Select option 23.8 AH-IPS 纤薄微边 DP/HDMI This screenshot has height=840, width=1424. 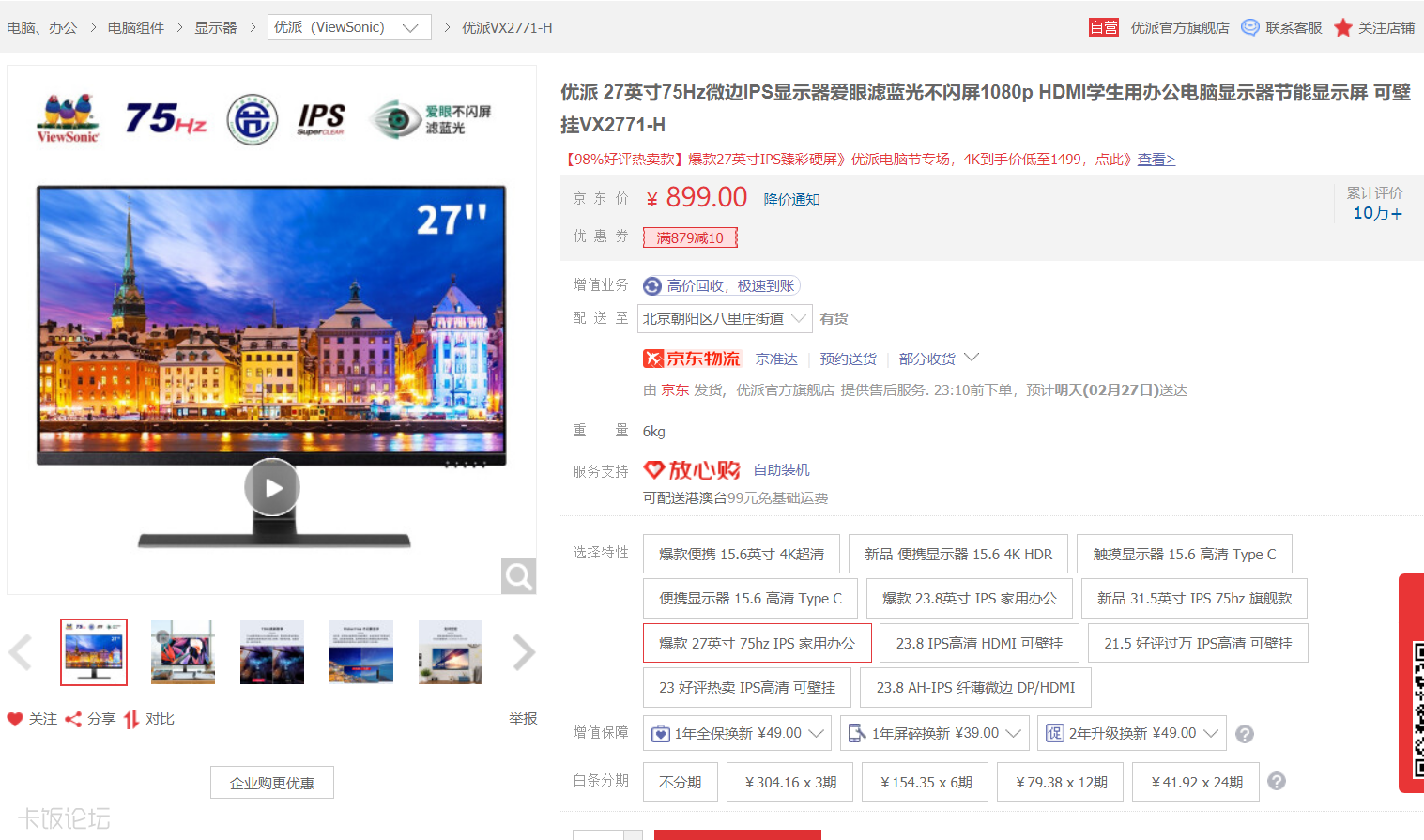(x=975, y=687)
